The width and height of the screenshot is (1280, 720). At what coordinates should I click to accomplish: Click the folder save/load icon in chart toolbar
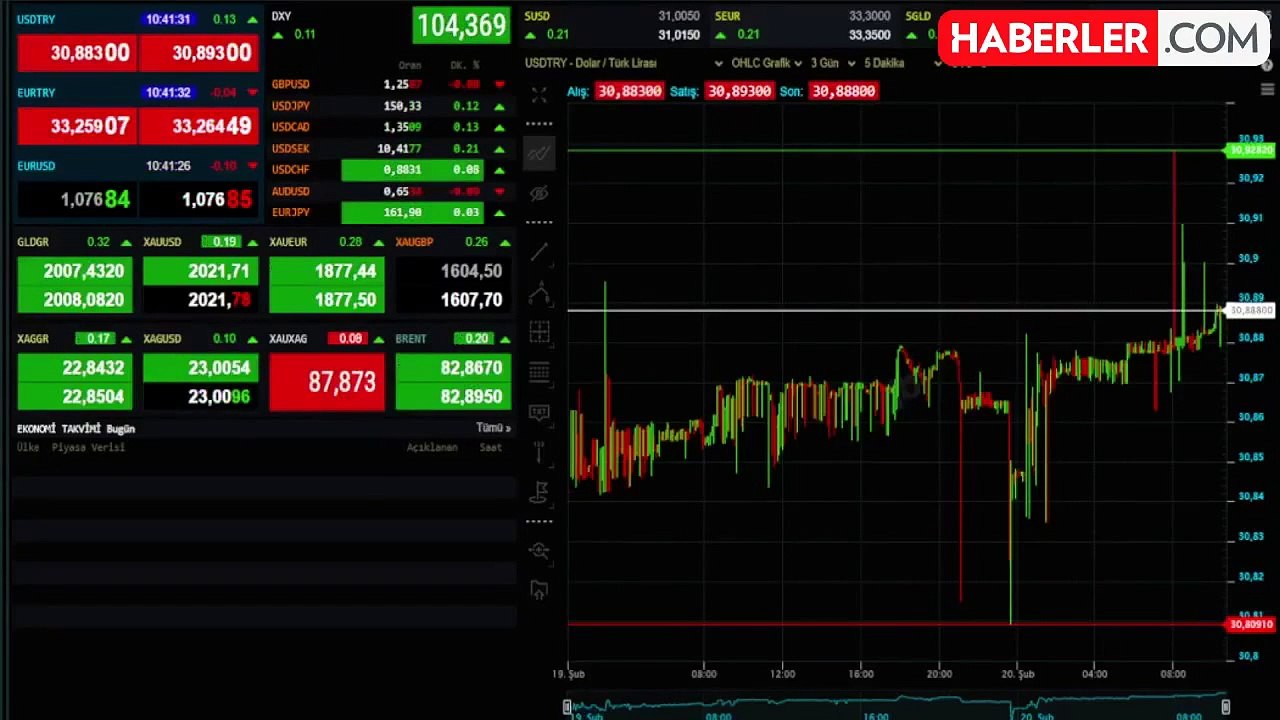coord(539,590)
